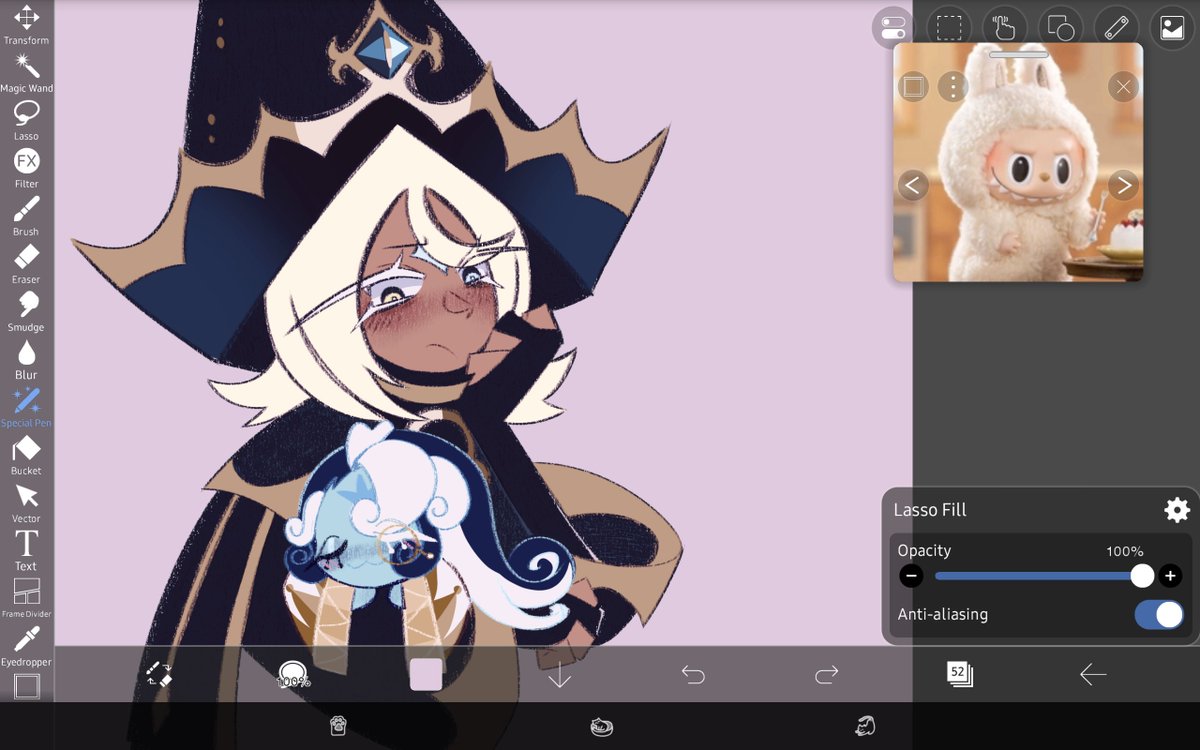Open the Canvas tool below Eyedropper
1200x750 pixels.
26,686
